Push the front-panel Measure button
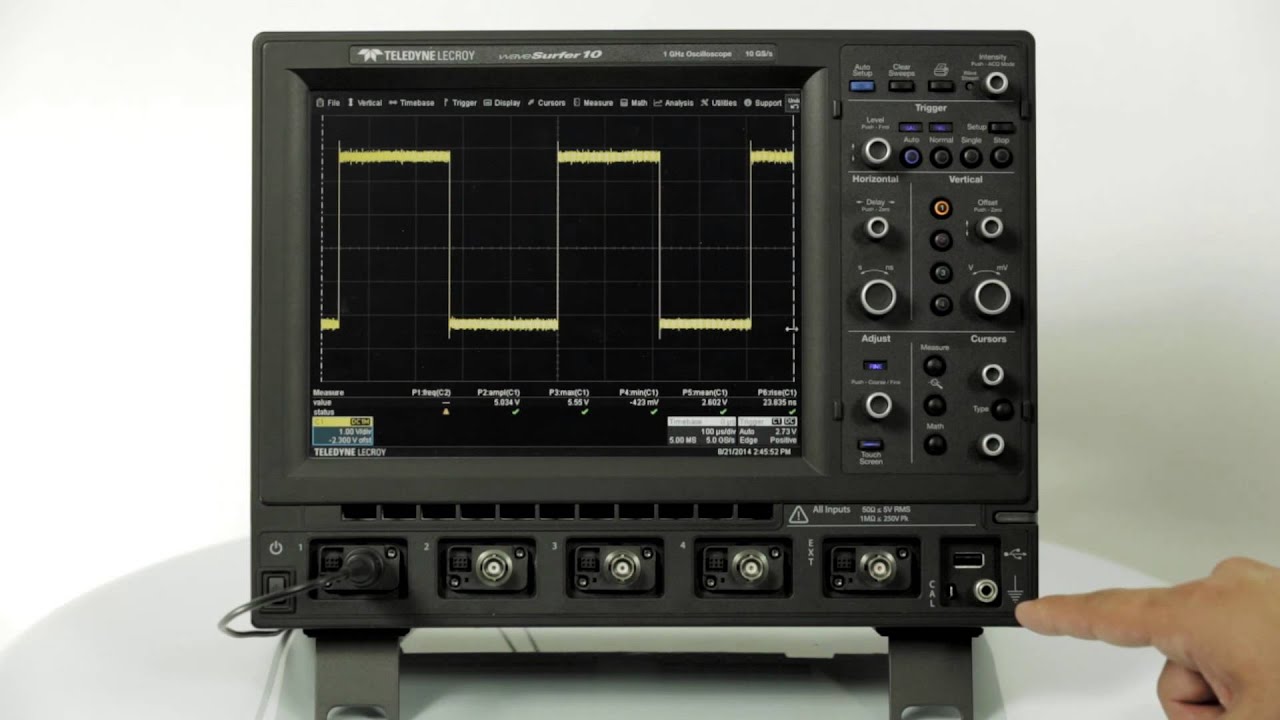1280x720 pixels. [934, 366]
